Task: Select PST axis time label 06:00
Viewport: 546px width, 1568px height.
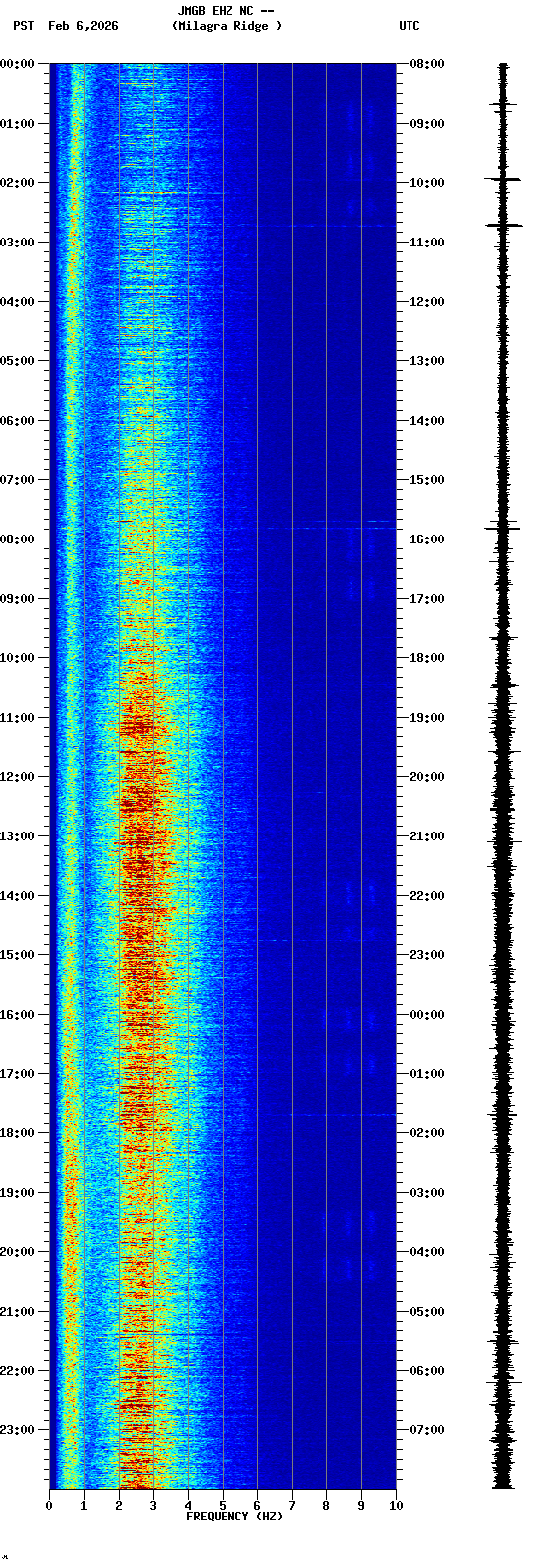Action: (17, 421)
